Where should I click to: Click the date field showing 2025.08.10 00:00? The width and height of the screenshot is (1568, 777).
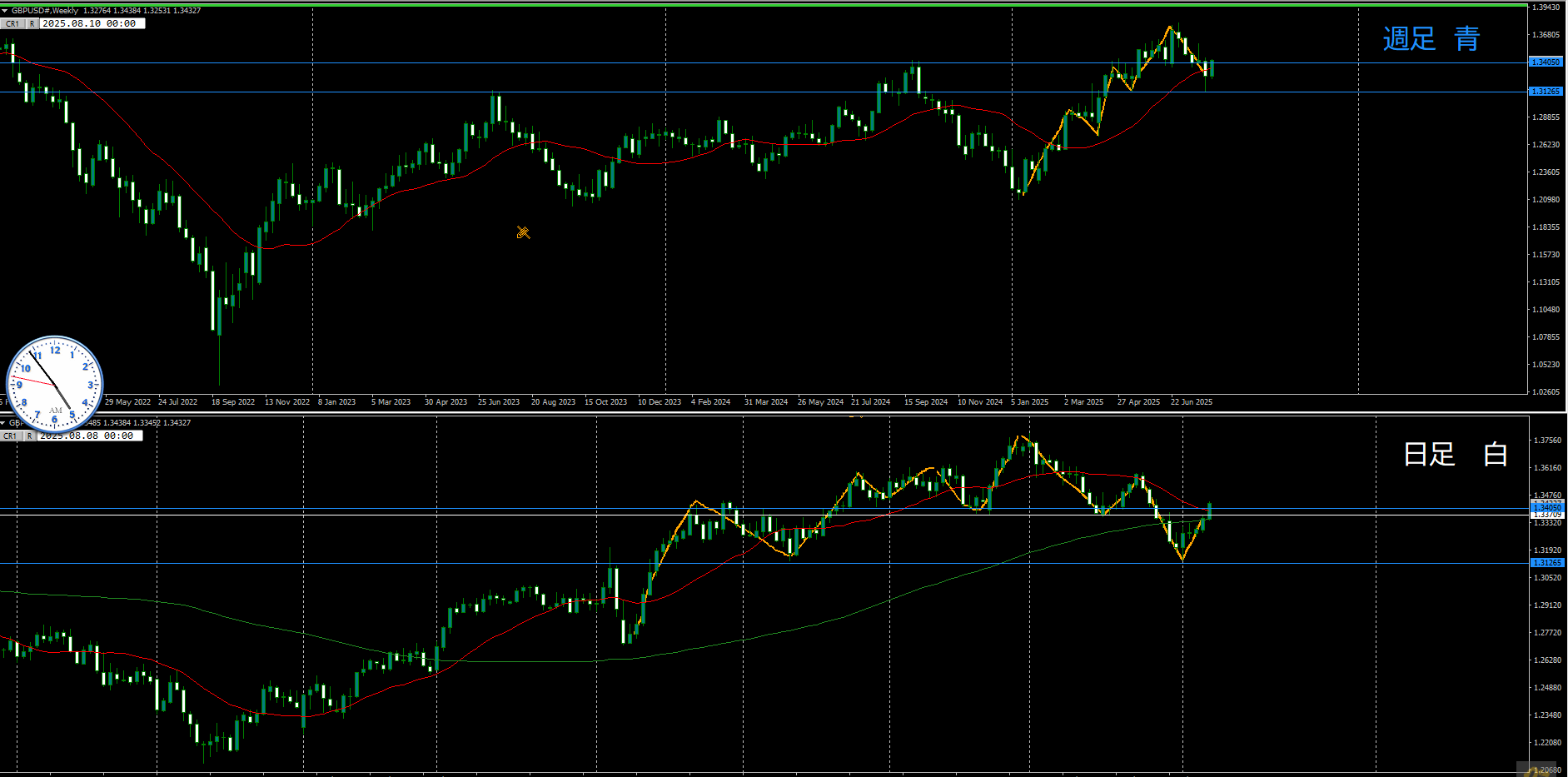(92, 24)
